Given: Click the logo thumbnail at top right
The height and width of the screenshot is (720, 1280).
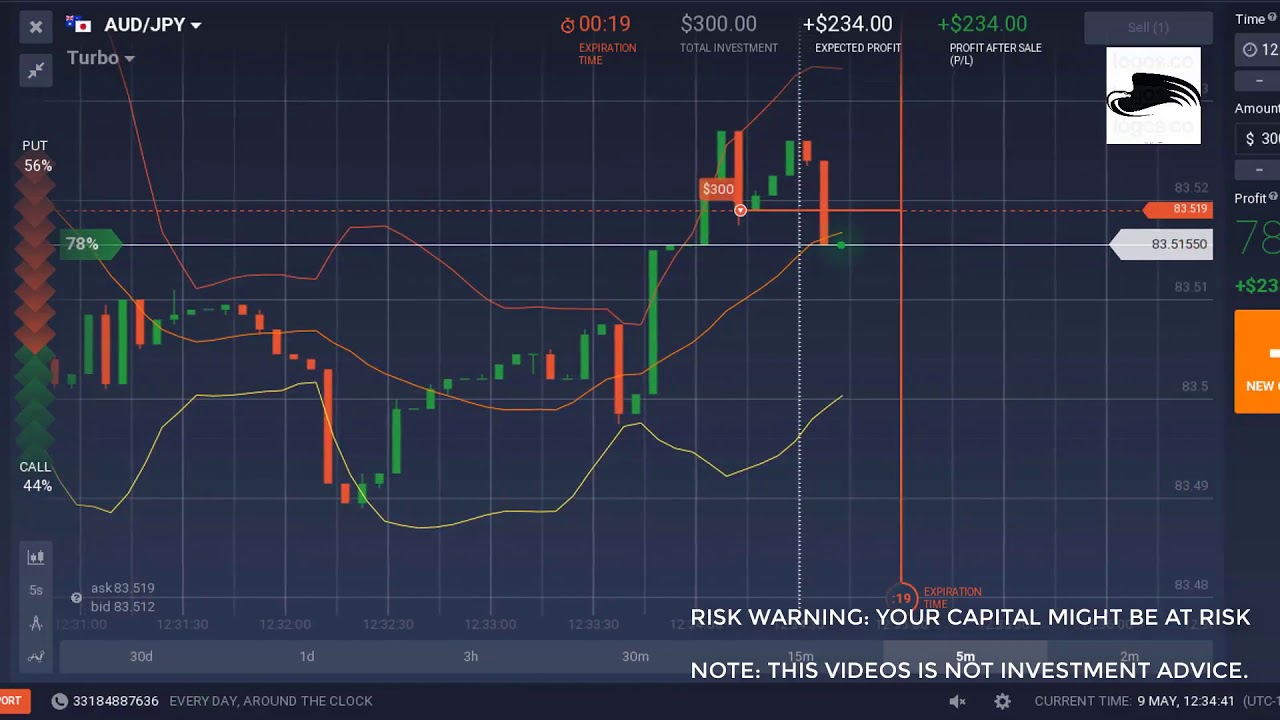Looking at the screenshot, I should click(1153, 95).
